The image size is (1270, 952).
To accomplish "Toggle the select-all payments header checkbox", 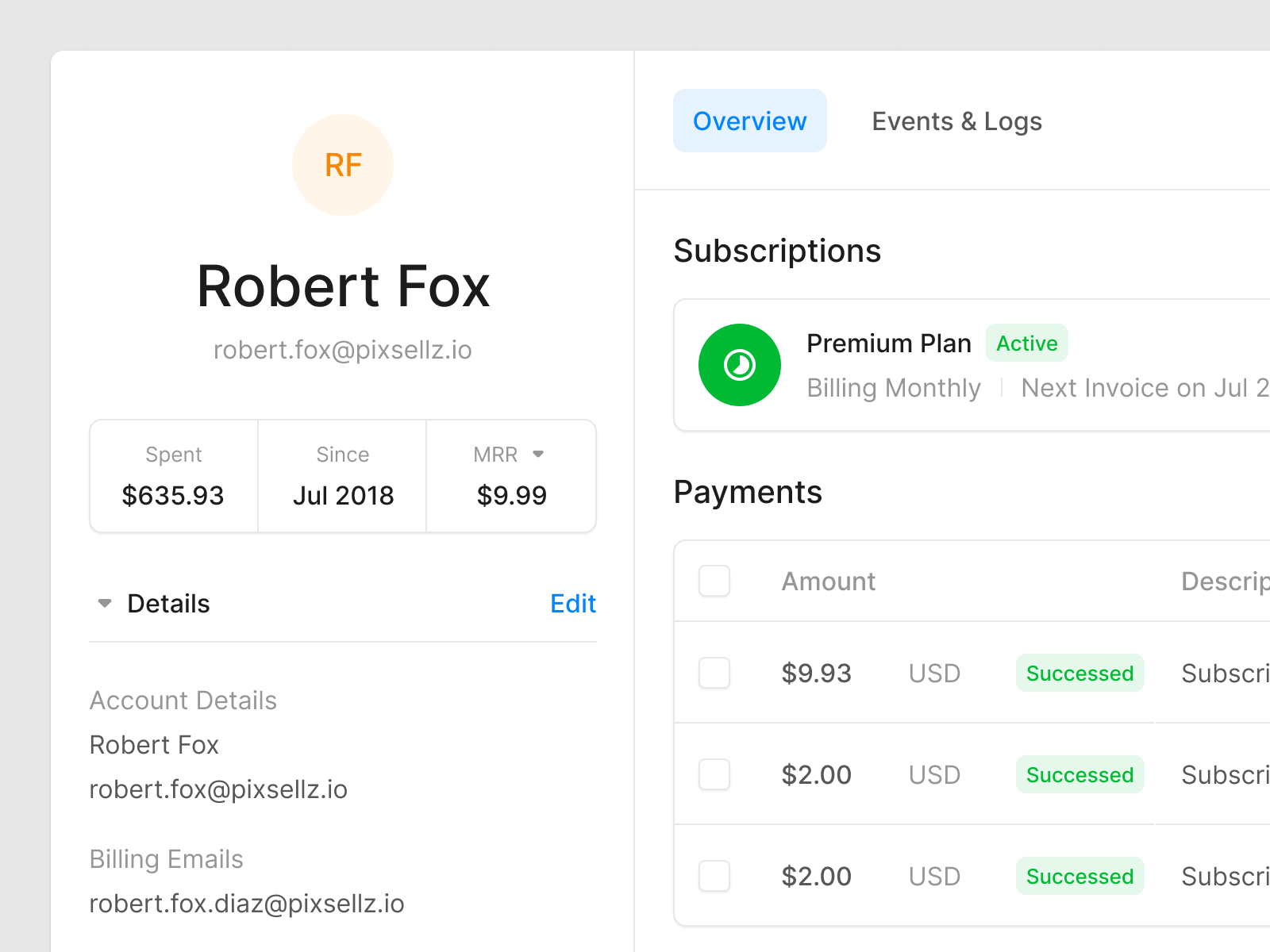I will [714, 581].
